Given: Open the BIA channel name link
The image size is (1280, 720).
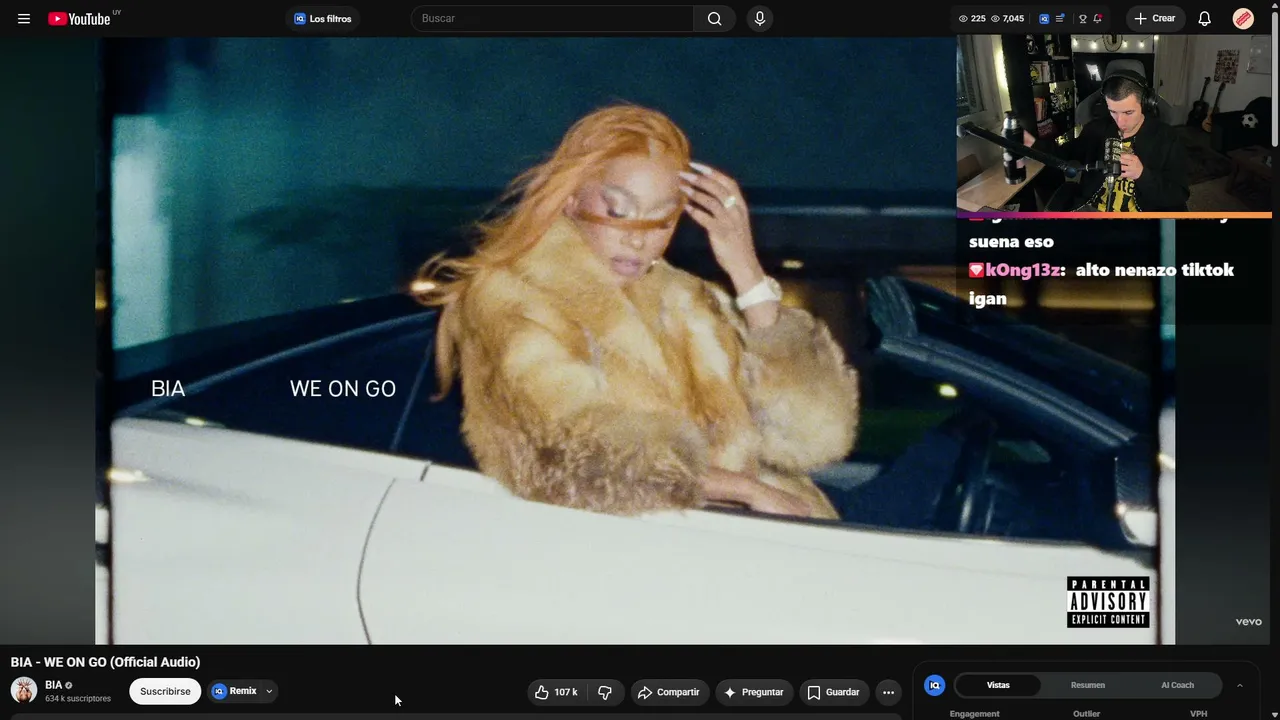Looking at the screenshot, I should coord(54,685).
